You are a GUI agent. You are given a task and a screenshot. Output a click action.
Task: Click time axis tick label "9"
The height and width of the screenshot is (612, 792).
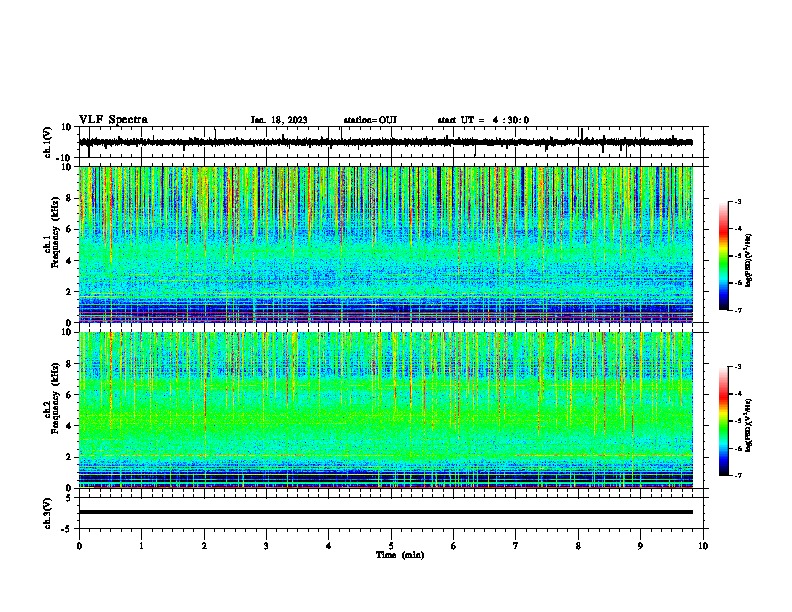(640, 546)
